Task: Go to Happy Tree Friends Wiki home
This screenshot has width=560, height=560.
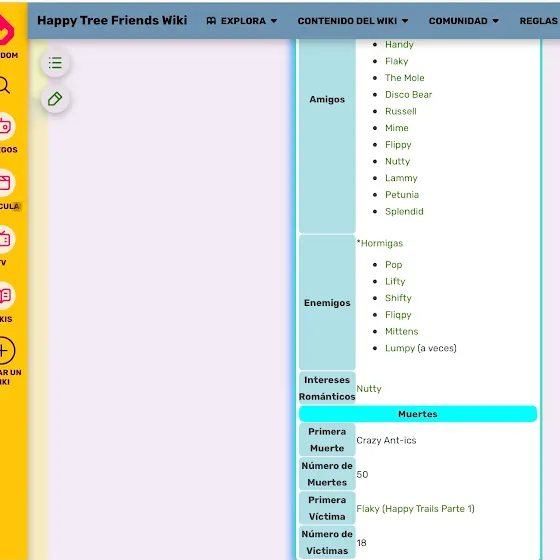Action: [x=112, y=20]
